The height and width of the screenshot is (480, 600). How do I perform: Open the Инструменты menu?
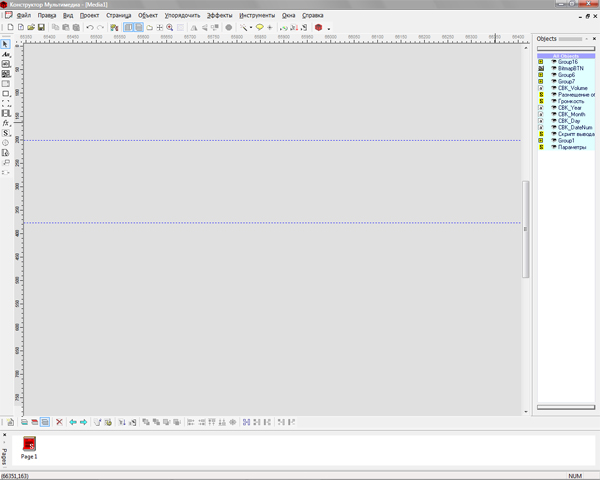(257, 15)
